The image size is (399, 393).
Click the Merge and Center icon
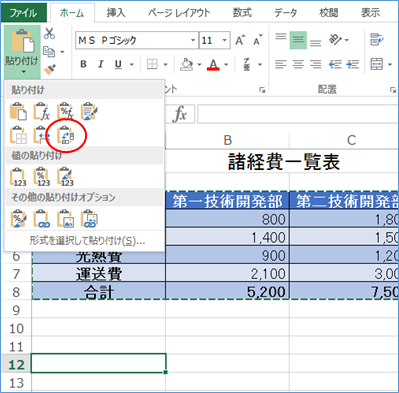[377, 64]
